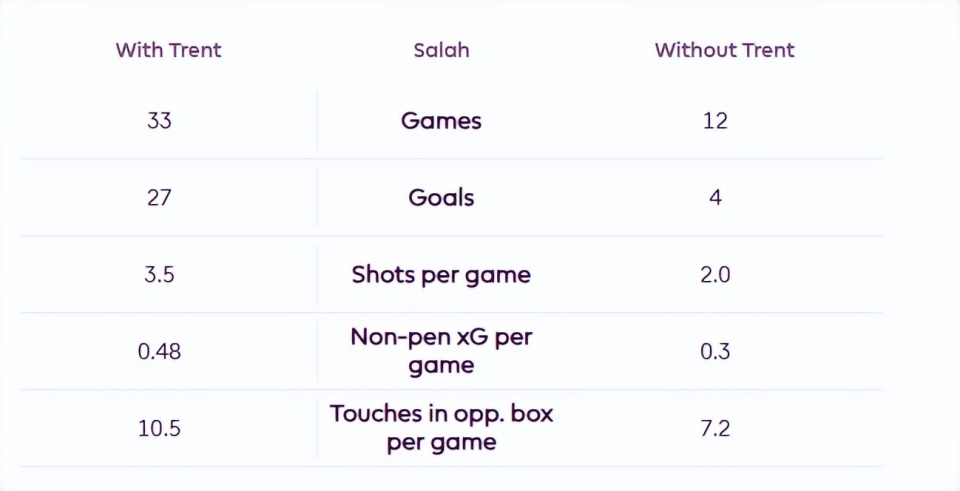Click the value 4 goals without Trent
960x491 pixels.
[715, 198]
